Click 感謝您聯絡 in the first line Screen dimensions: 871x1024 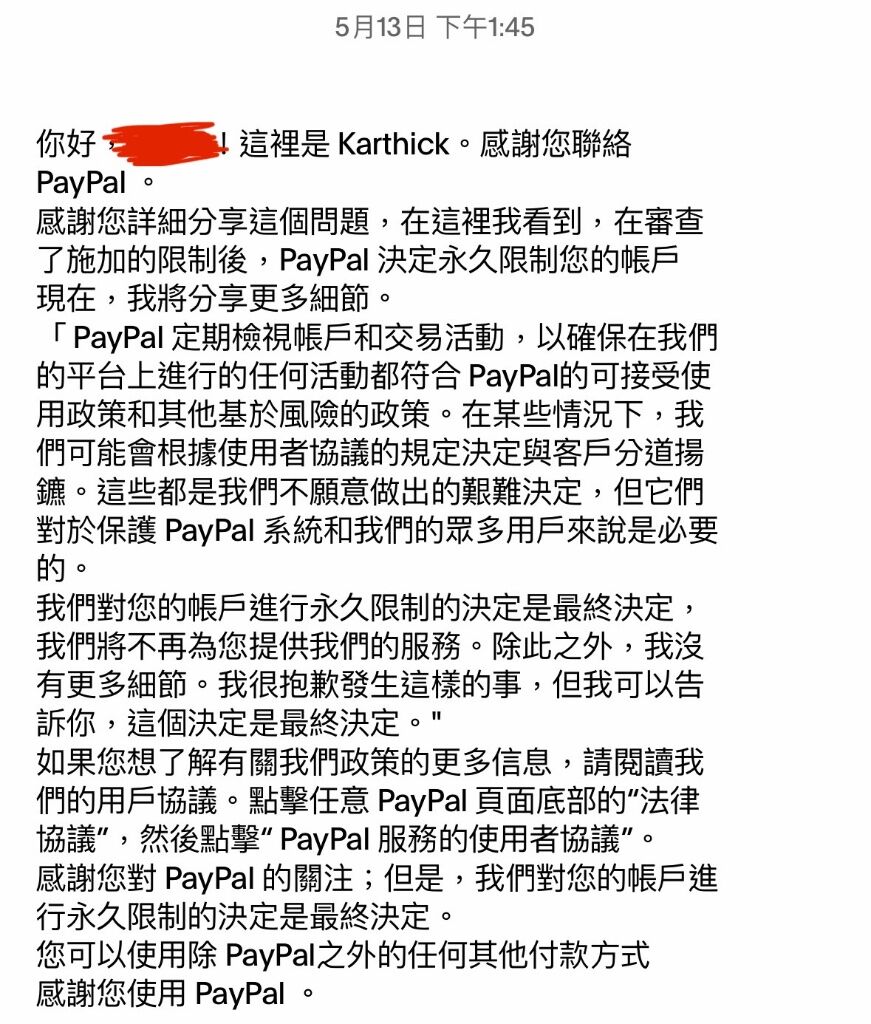pos(556,144)
